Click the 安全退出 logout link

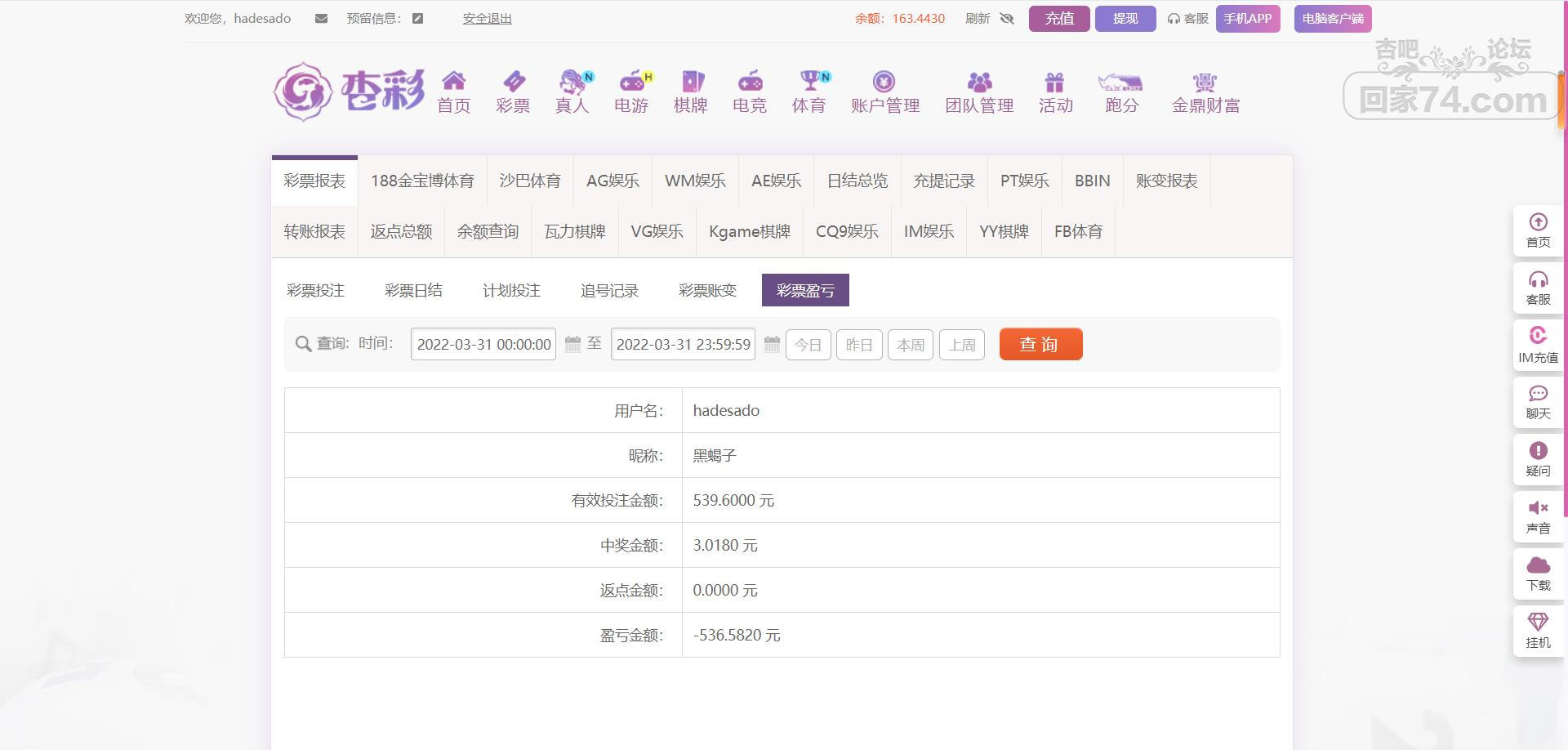(x=487, y=19)
